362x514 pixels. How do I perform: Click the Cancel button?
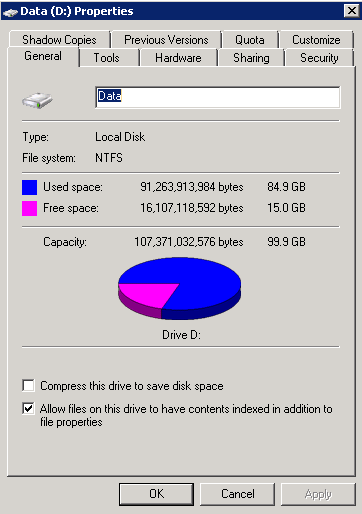pyautogui.click(x=238, y=494)
